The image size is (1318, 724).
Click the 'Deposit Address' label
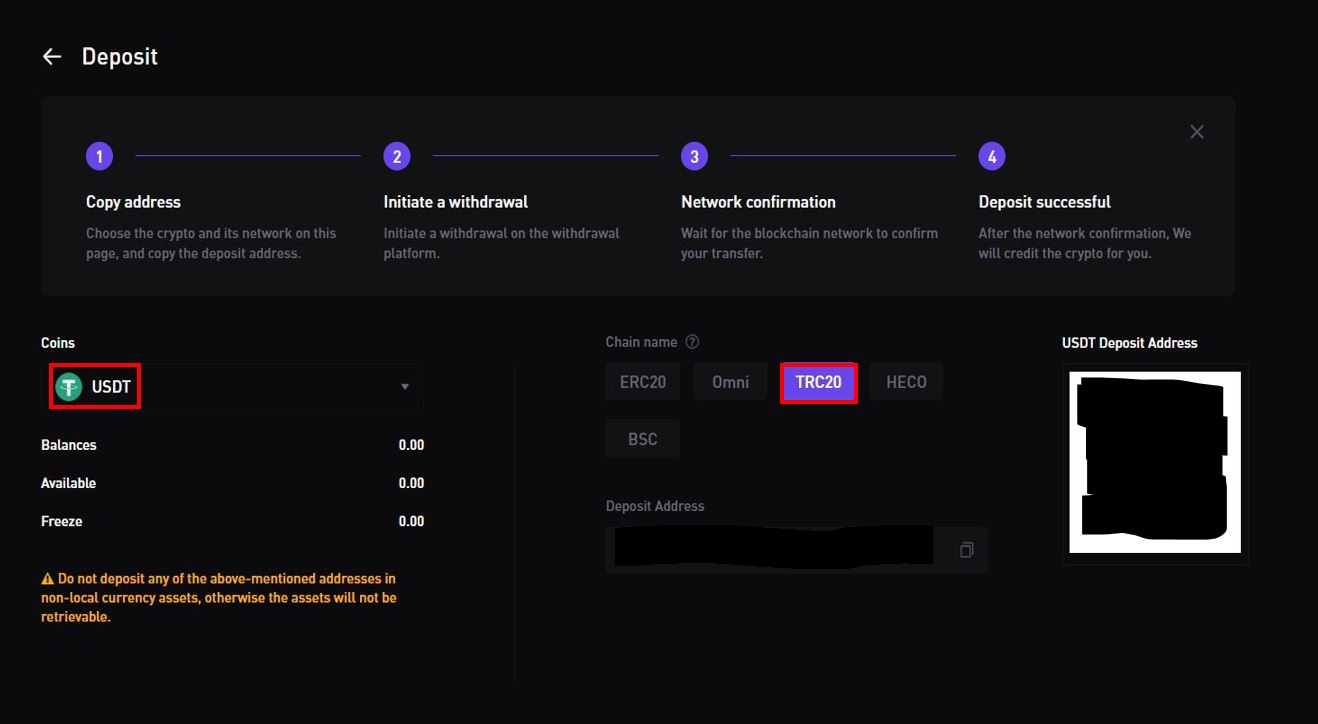[655, 506]
